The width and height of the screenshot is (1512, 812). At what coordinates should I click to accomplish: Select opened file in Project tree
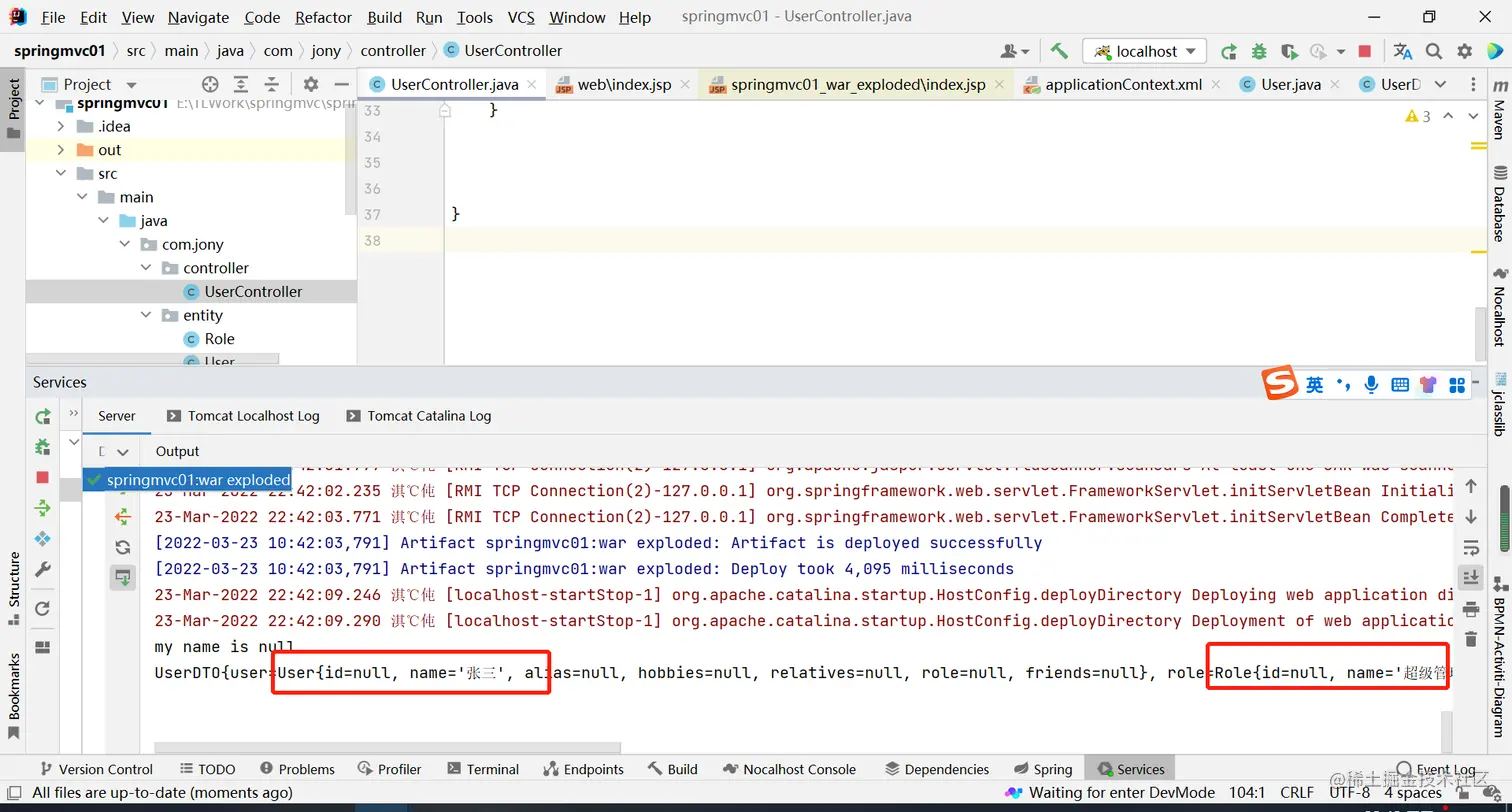[210, 85]
